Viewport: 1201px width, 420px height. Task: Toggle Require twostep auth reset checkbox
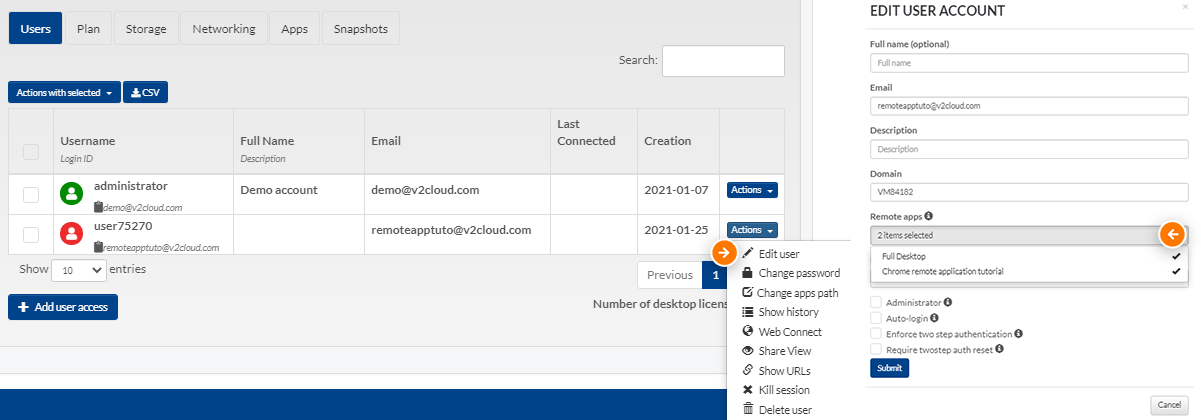pos(876,349)
